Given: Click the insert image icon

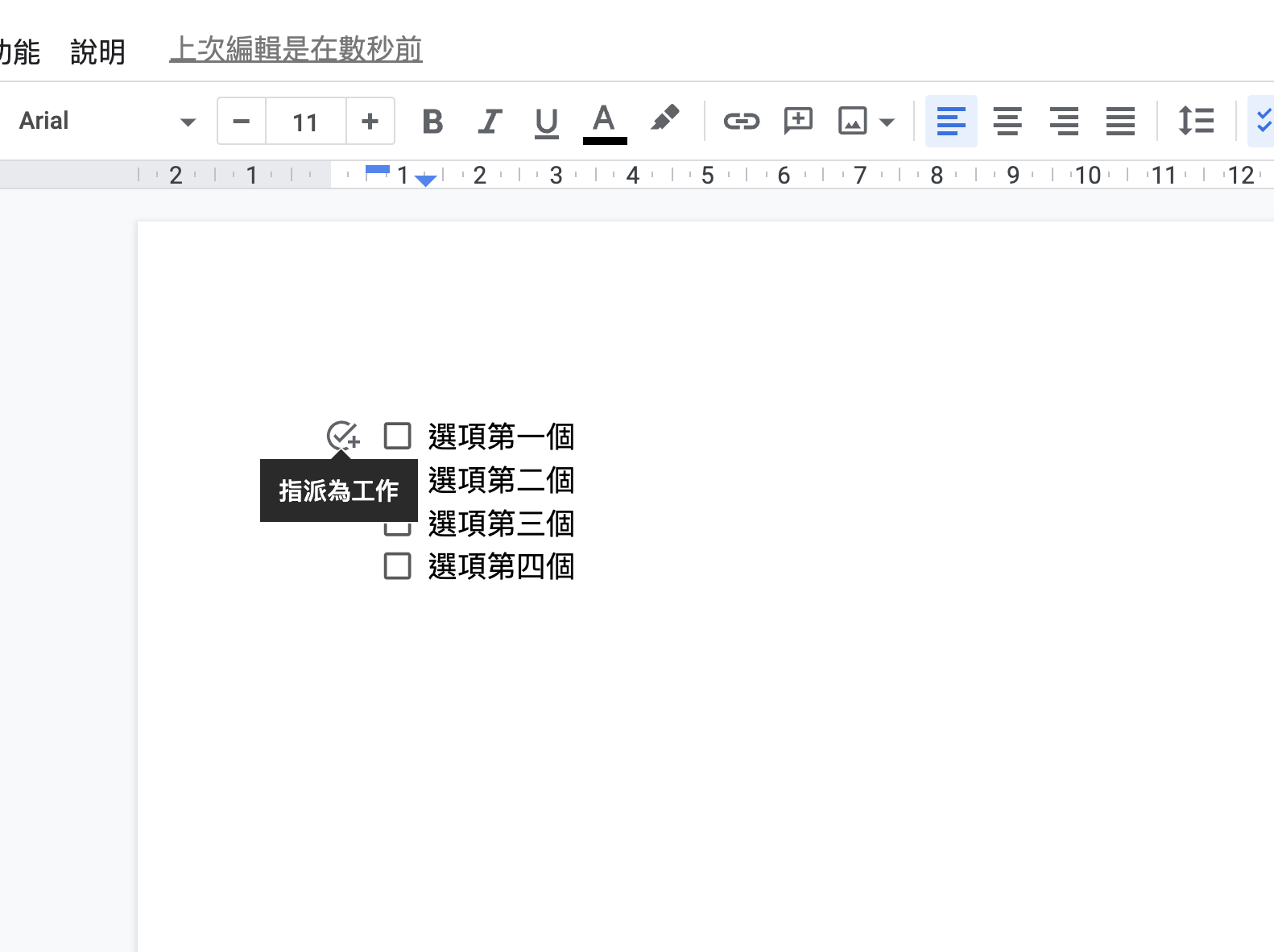Looking at the screenshot, I should (852, 122).
